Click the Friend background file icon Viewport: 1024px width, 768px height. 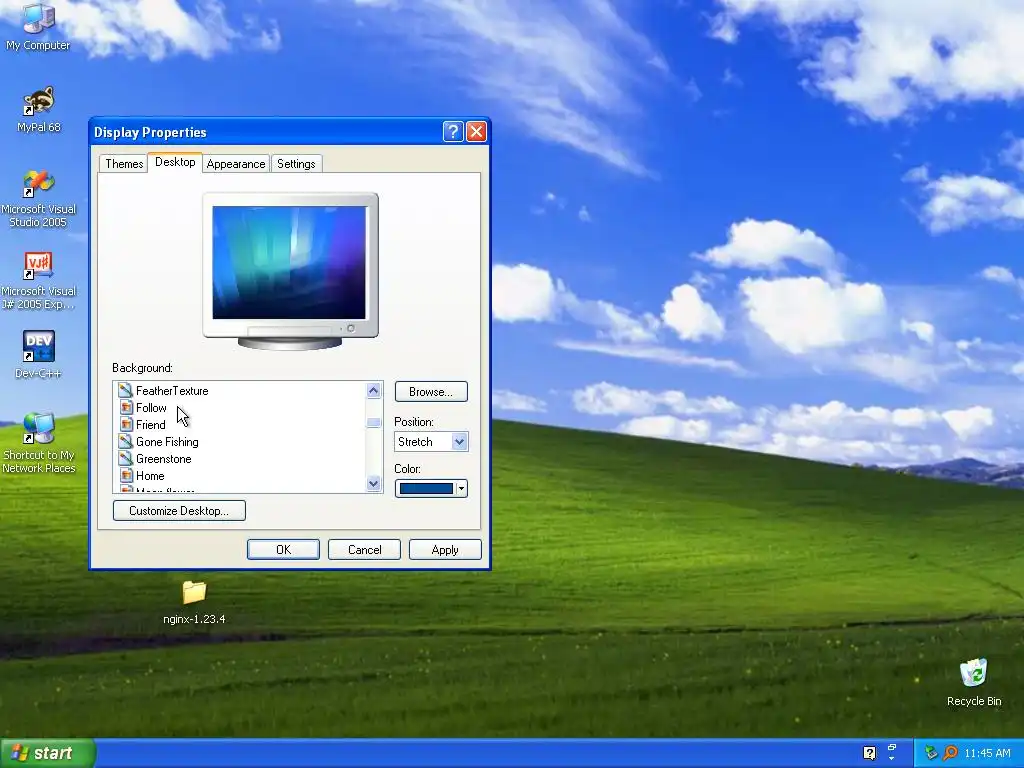pyautogui.click(x=125, y=424)
